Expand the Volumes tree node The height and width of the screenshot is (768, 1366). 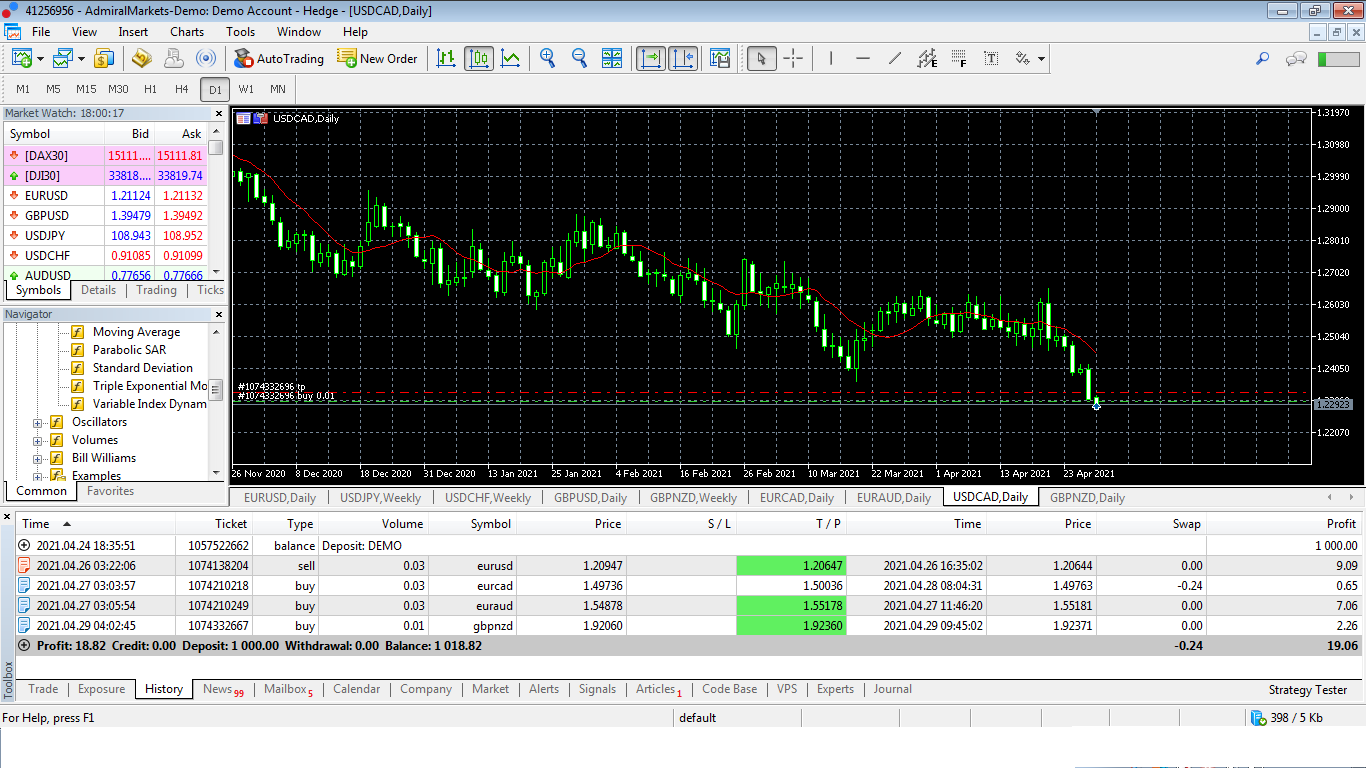click(38, 441)
